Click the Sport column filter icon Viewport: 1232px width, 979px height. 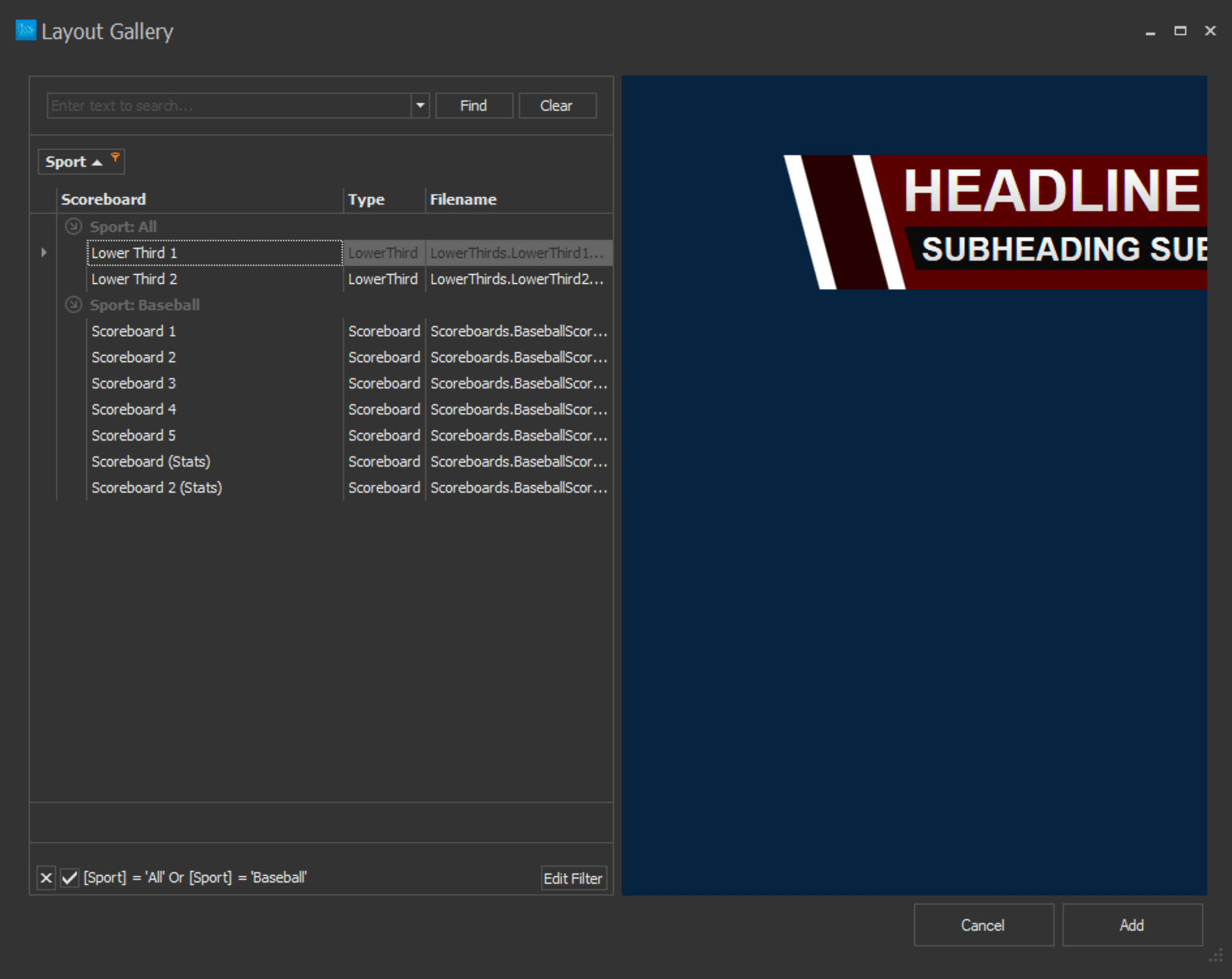(115, 157)
